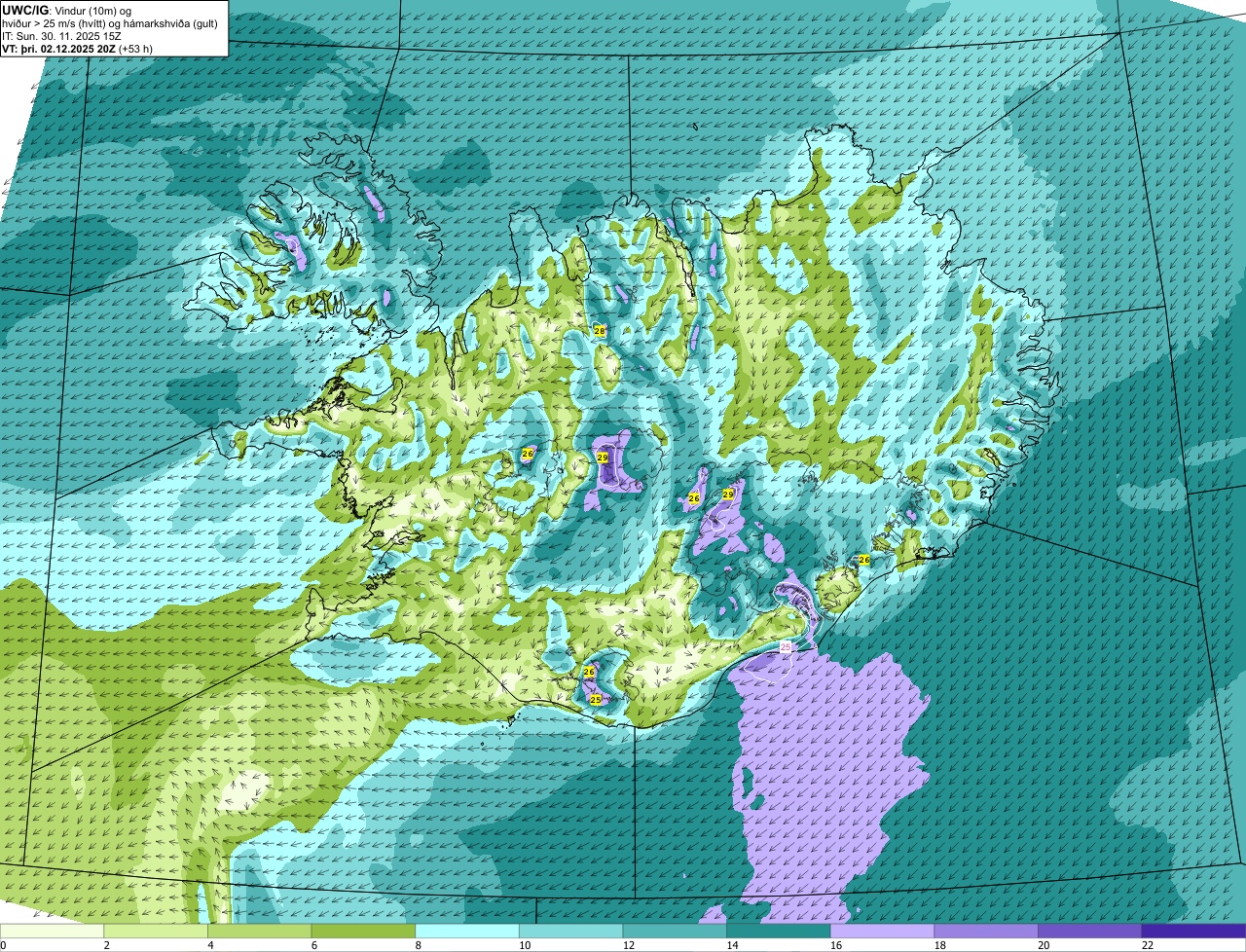Screen dimensions: 1246x952
Task: Click the 0–2 m/s palest legend swatch
Action: (x=52, y=931)
